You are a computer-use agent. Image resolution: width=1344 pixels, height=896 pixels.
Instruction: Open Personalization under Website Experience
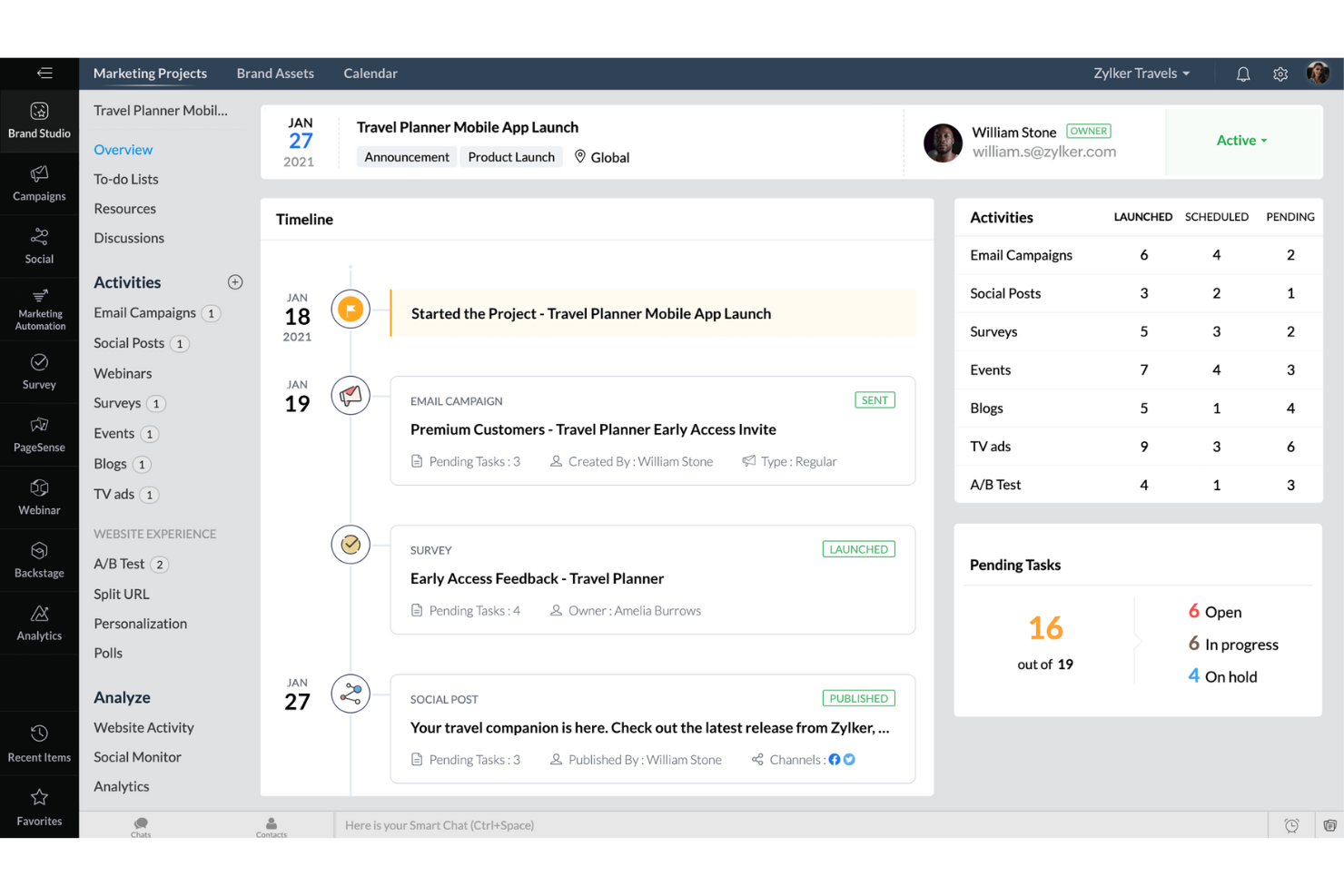(x=141, y=624)
